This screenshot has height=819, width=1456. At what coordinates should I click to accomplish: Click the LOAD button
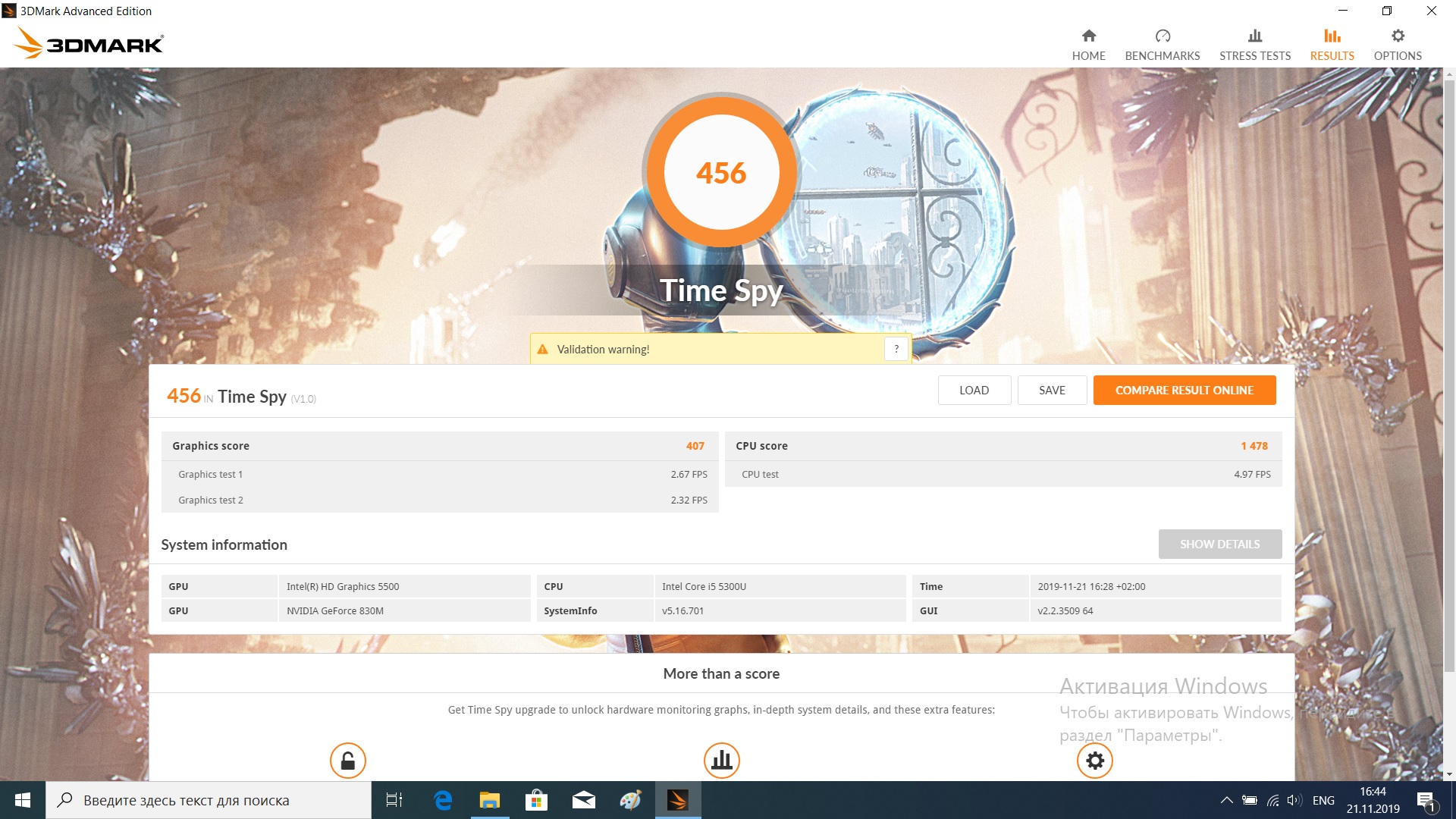974,390
